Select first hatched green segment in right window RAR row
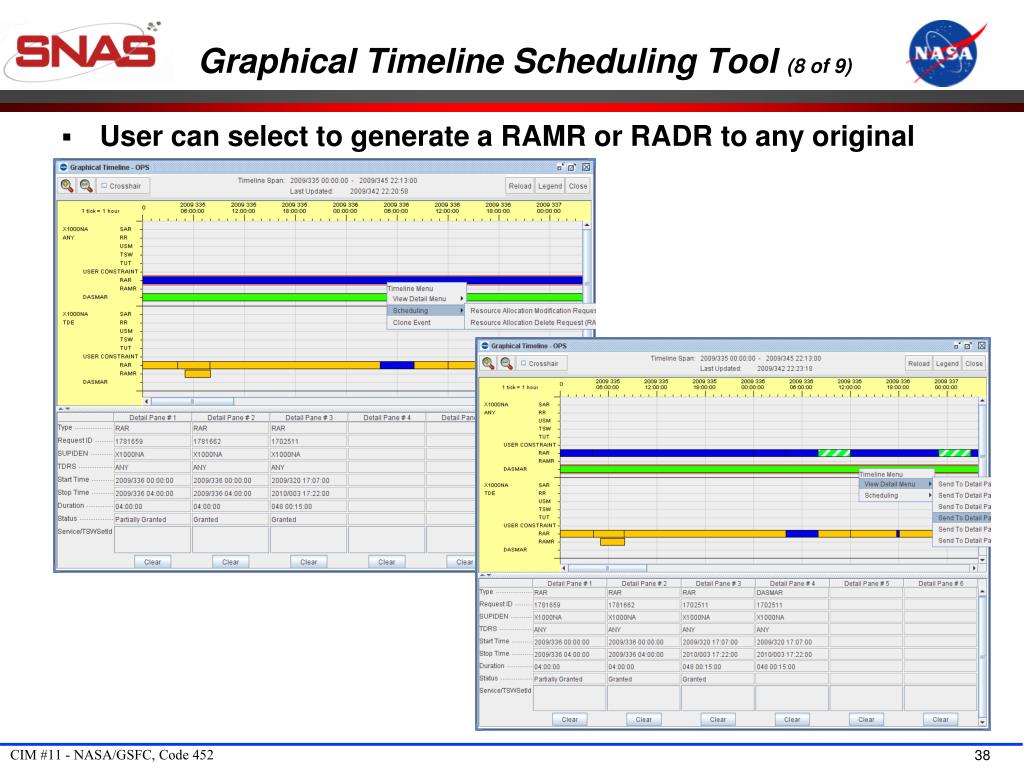Image resolution: width=1024 pixels, height=768 pixels. coord(834,453)
